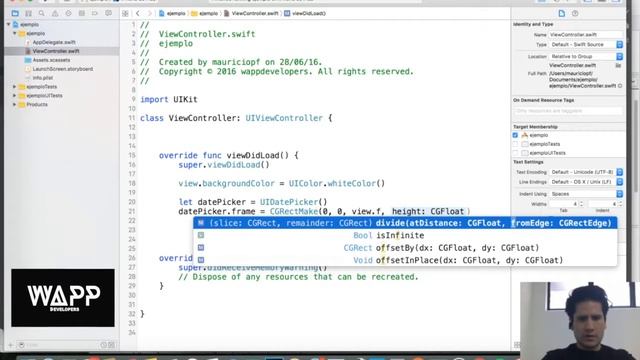The height and width of the screenshot is (360, 640).
Task: Open the Text Encoding dropdown
Action: pos(586,172)
